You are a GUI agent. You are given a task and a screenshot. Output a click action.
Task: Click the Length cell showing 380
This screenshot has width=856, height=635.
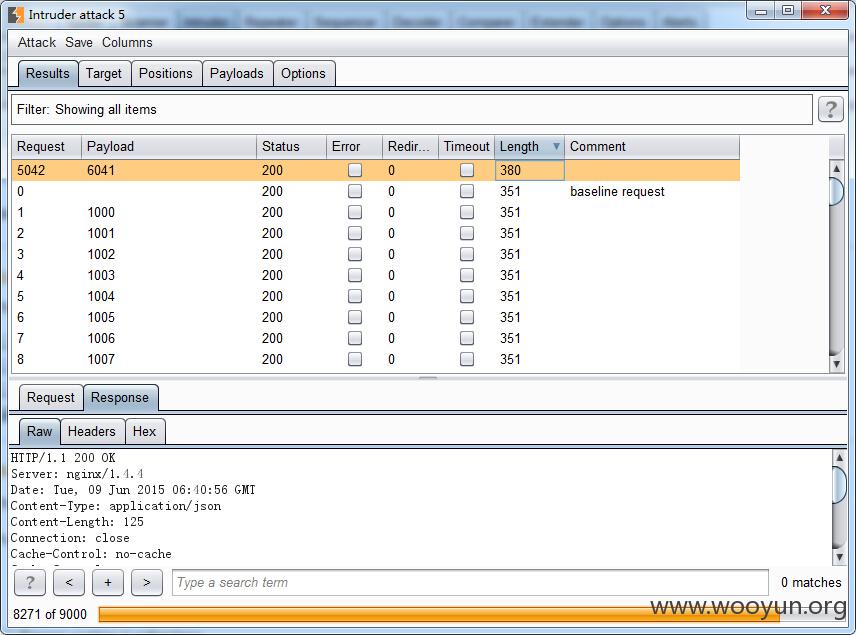coord(530,170)
